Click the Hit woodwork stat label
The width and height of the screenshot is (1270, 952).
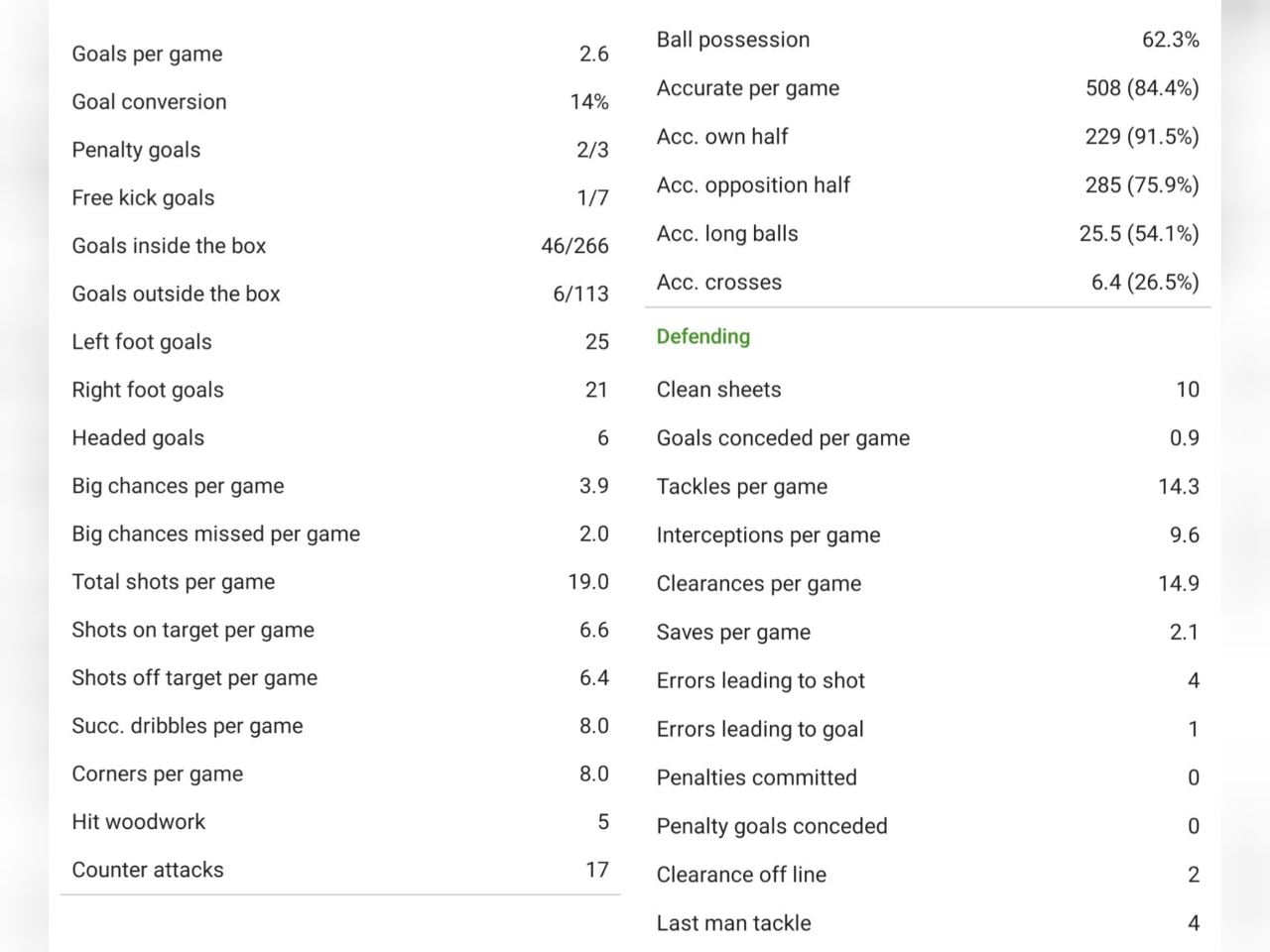click(138, 822)
